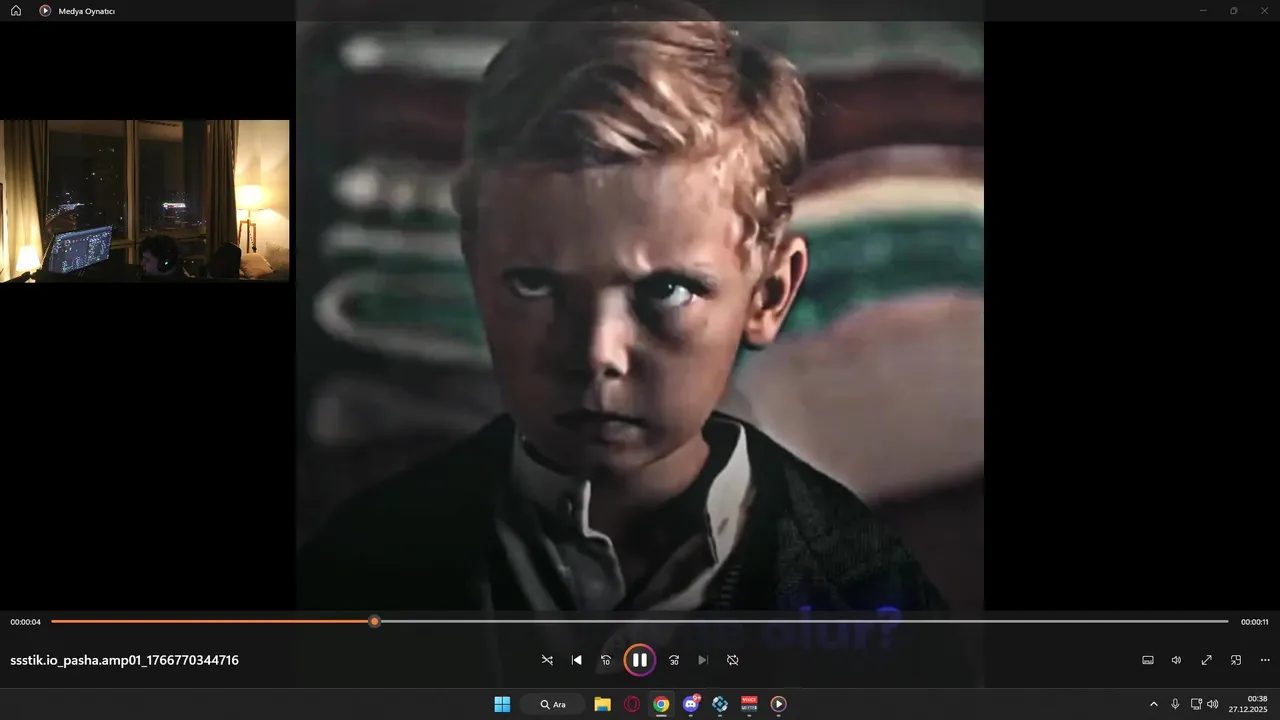The height and width of the screenshot is (720, 1280).
Task: Click the file name ssstik.io_pasha.amp01_1766770344716
Action: (x=124, y=660)
